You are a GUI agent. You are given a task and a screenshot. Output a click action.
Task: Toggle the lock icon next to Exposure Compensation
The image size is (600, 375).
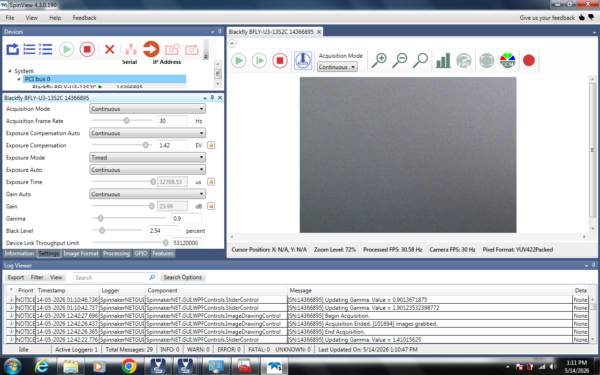point(211,145)
